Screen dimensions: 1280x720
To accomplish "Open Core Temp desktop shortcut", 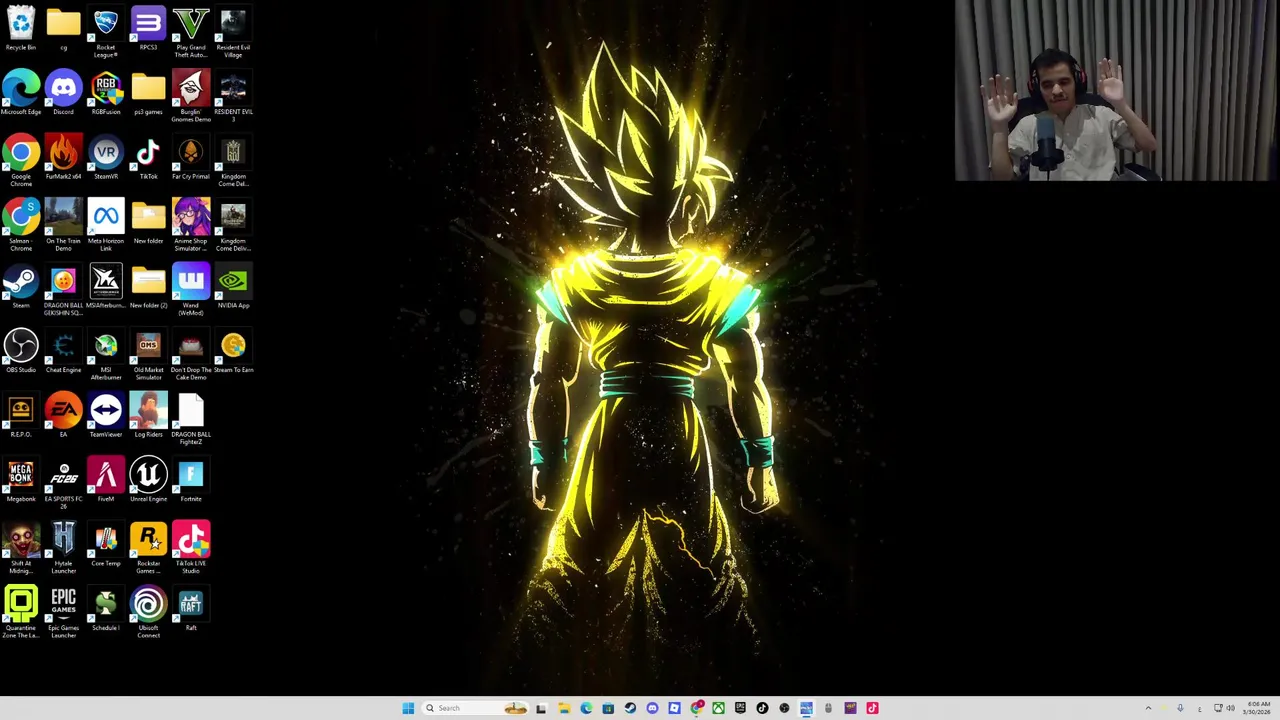I will [106, 545].
